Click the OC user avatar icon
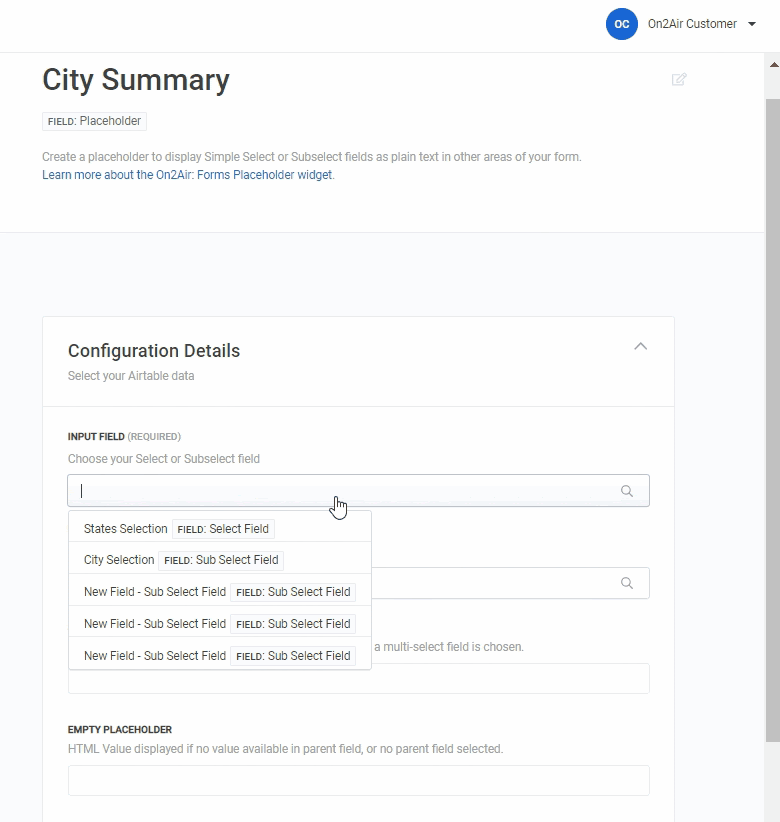Viewport: 780px width, 822px height. pyautogui.click(x=621, y=24)
